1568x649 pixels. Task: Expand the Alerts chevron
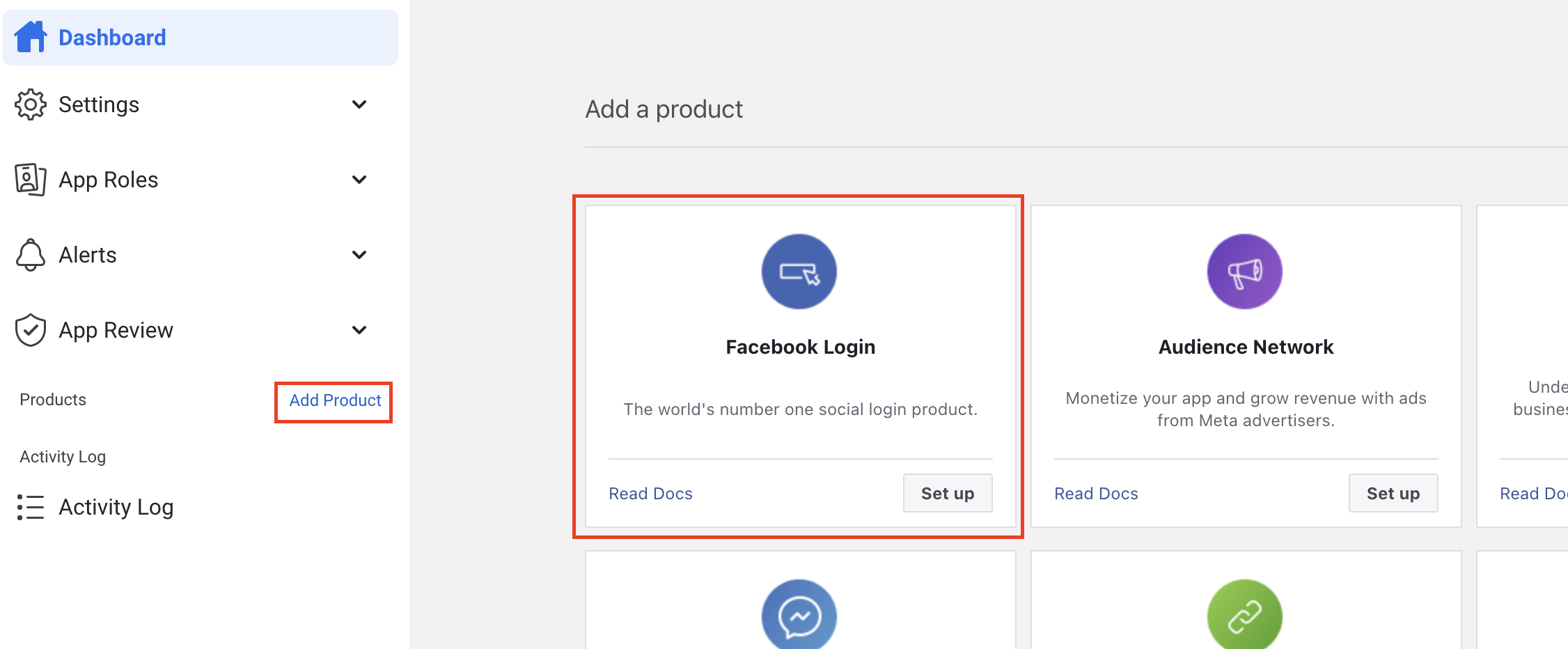coord(359,255)
